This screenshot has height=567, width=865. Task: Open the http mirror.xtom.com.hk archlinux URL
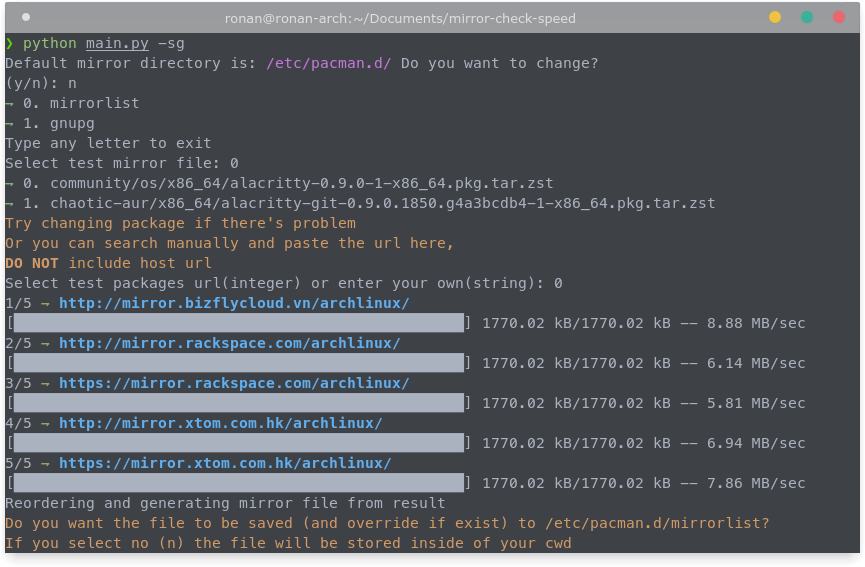(x=221, y=423)
